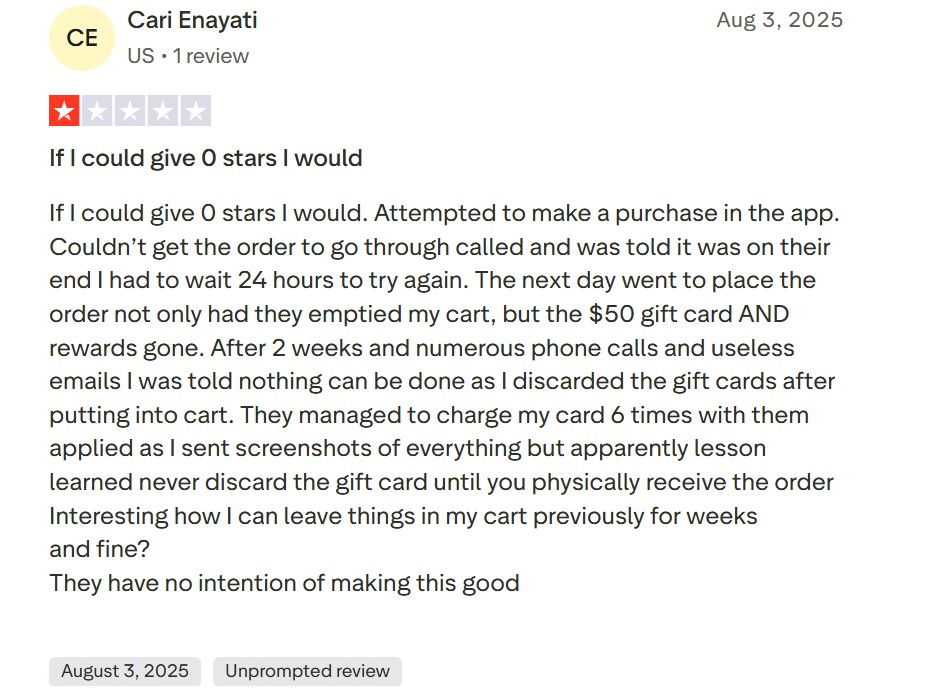Click "They have no intention of making this good"

click(x=284, y=583)
